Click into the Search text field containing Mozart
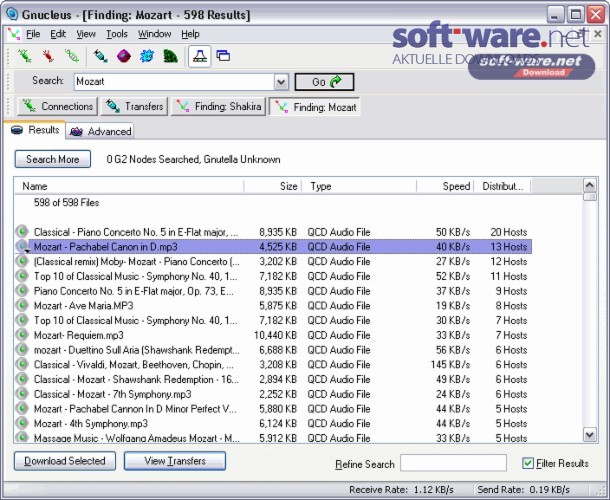The height and width of the screenshot is (500, 610). [x=174, y=82]
